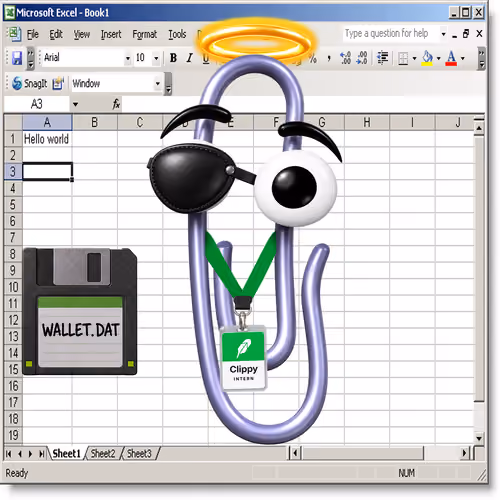This screenshot has height=500, width=500.
Task: Click the red Font Color icon
Action: [x=451, y=58]
